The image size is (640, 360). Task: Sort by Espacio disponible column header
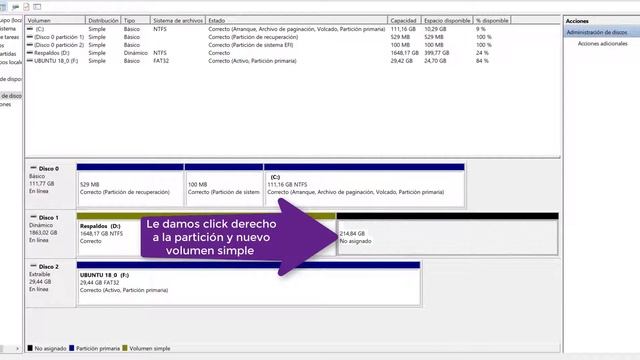447,20
